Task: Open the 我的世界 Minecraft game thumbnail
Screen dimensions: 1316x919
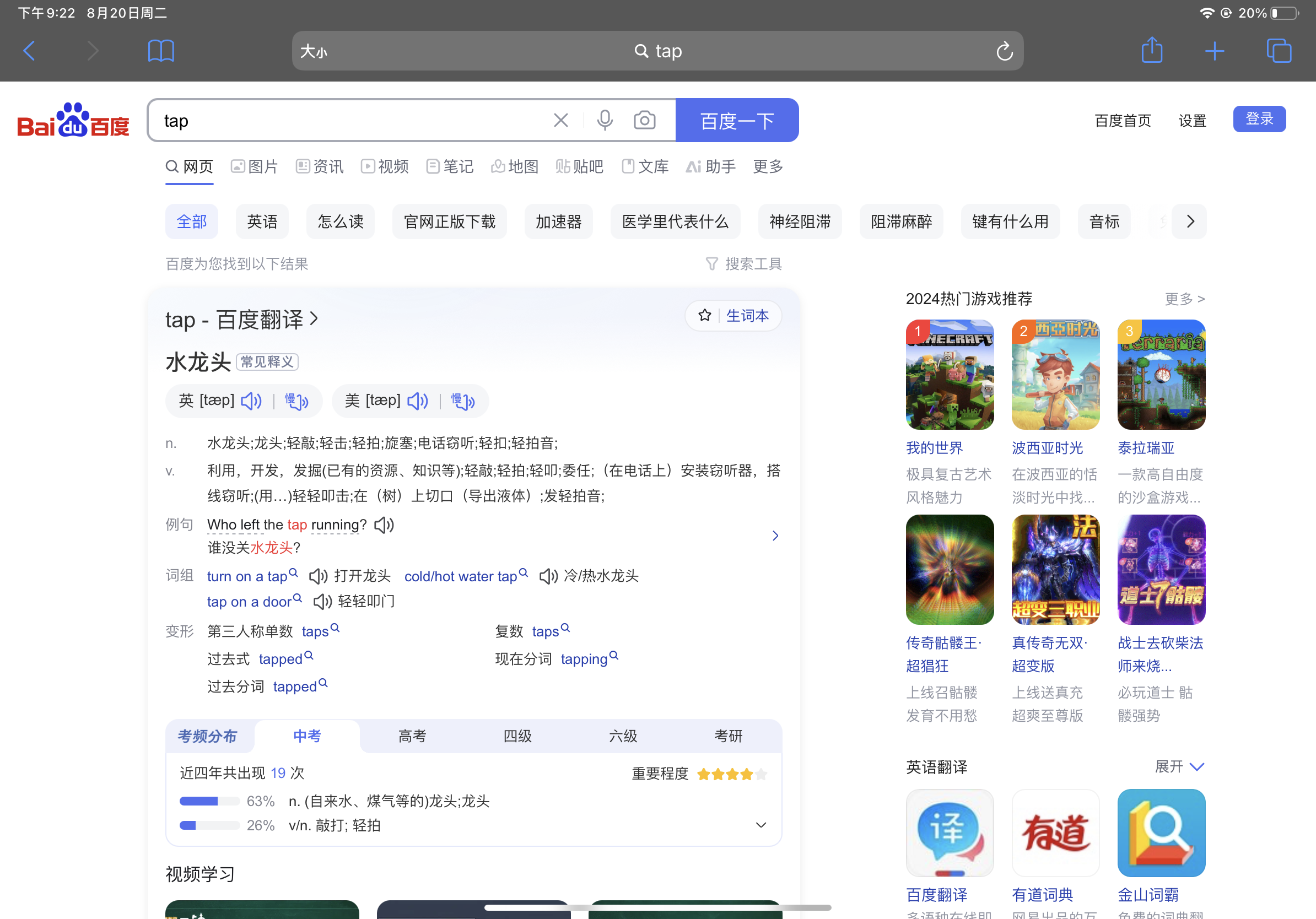Action: tap(949, 375)
